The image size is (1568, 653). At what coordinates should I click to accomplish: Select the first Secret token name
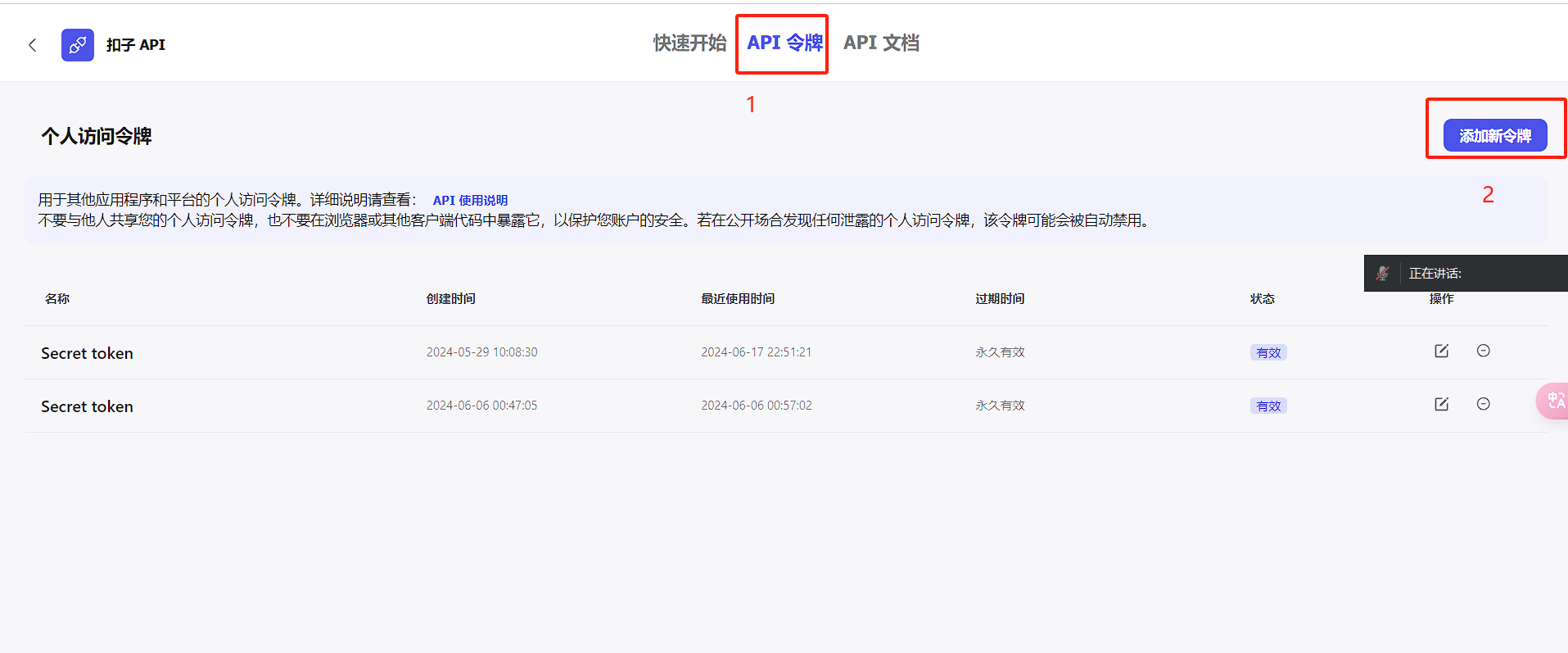[x=87, y=353]
